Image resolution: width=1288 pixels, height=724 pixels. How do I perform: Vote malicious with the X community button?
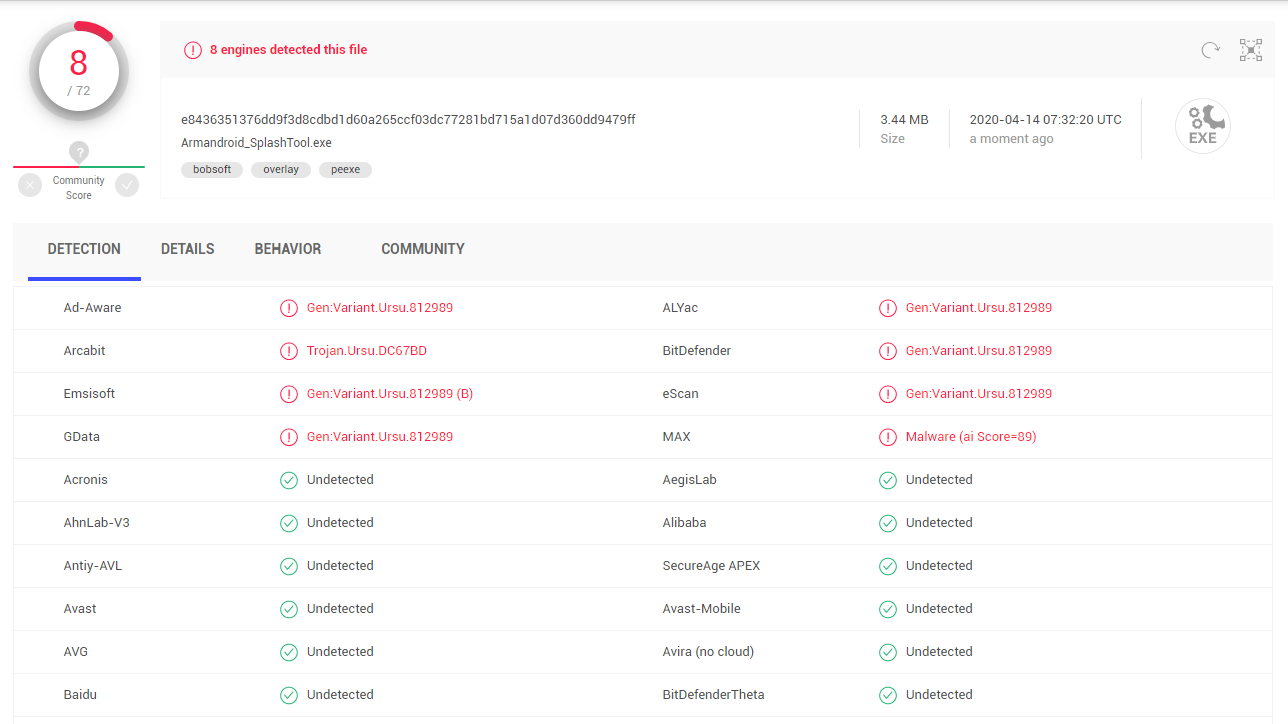(x=30, y=185)
